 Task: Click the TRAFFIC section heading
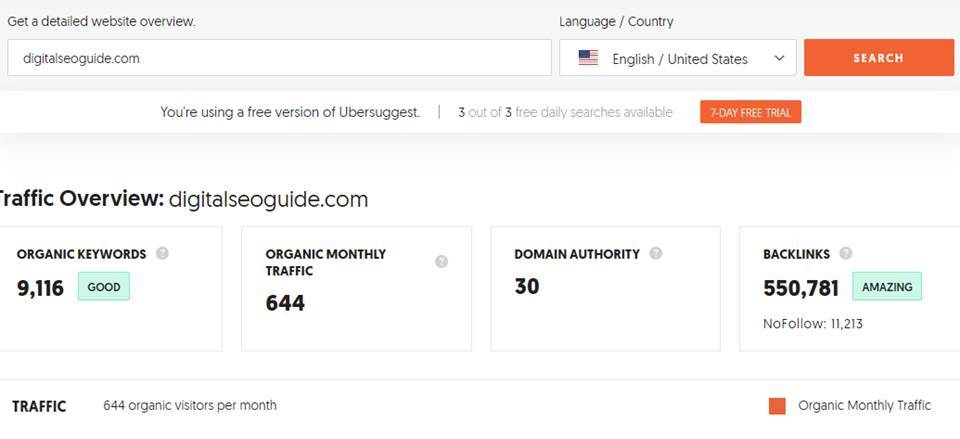point(39,407)
